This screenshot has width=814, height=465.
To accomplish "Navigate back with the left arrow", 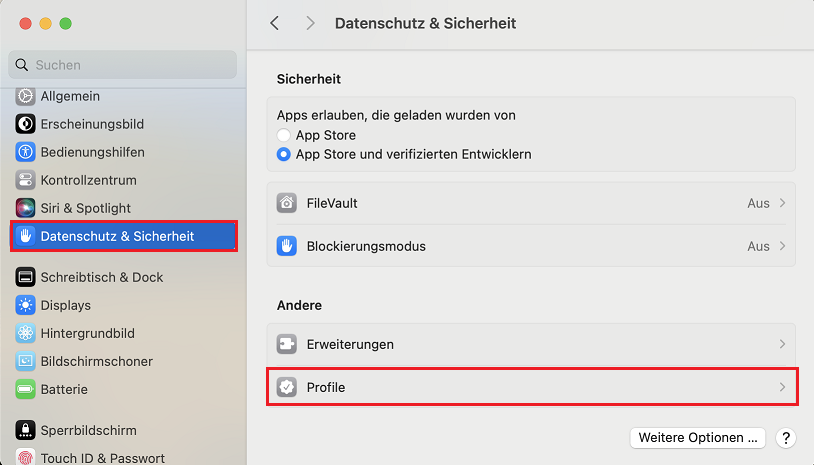I will [275, 22].
